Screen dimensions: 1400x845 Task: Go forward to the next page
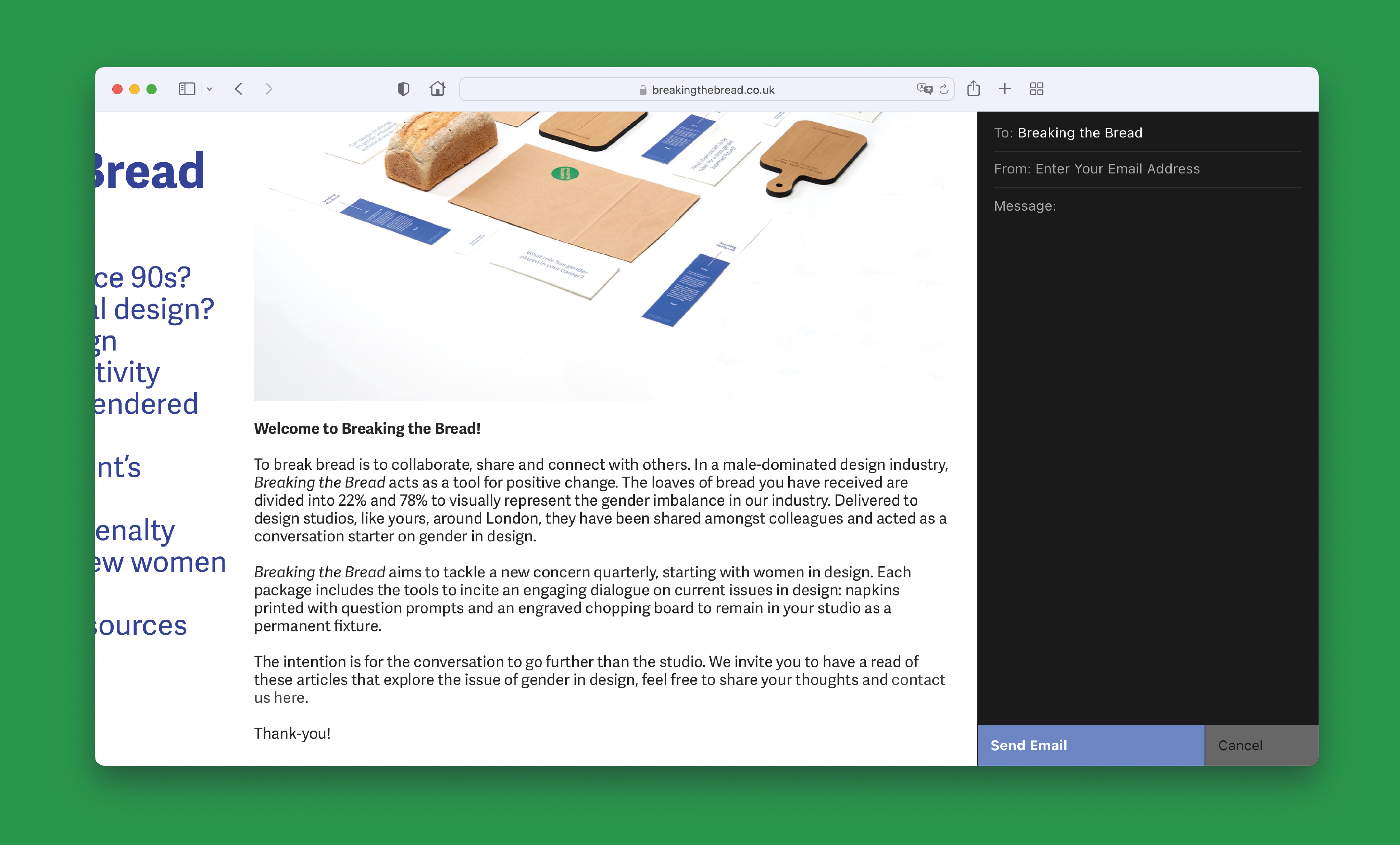[x=269, y=89]
